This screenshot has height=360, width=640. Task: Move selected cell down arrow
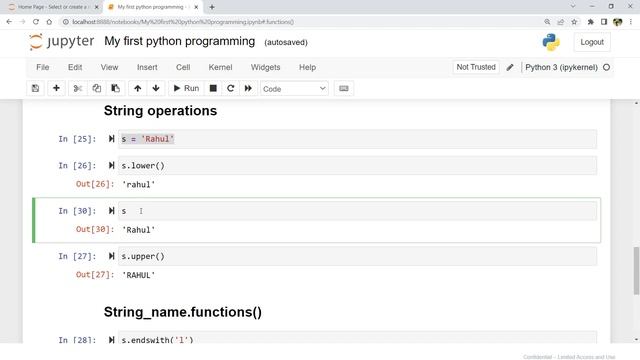156,88
